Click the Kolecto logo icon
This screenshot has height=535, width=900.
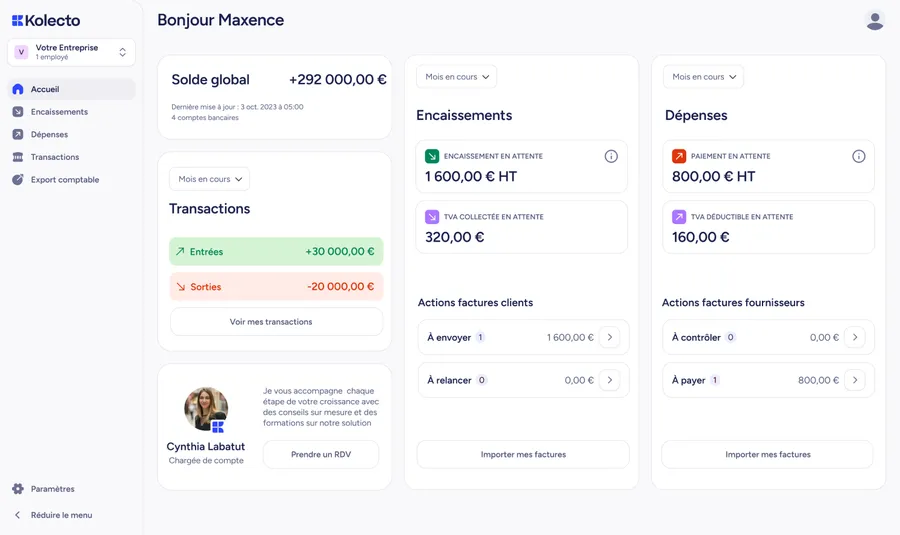[18, 21]
